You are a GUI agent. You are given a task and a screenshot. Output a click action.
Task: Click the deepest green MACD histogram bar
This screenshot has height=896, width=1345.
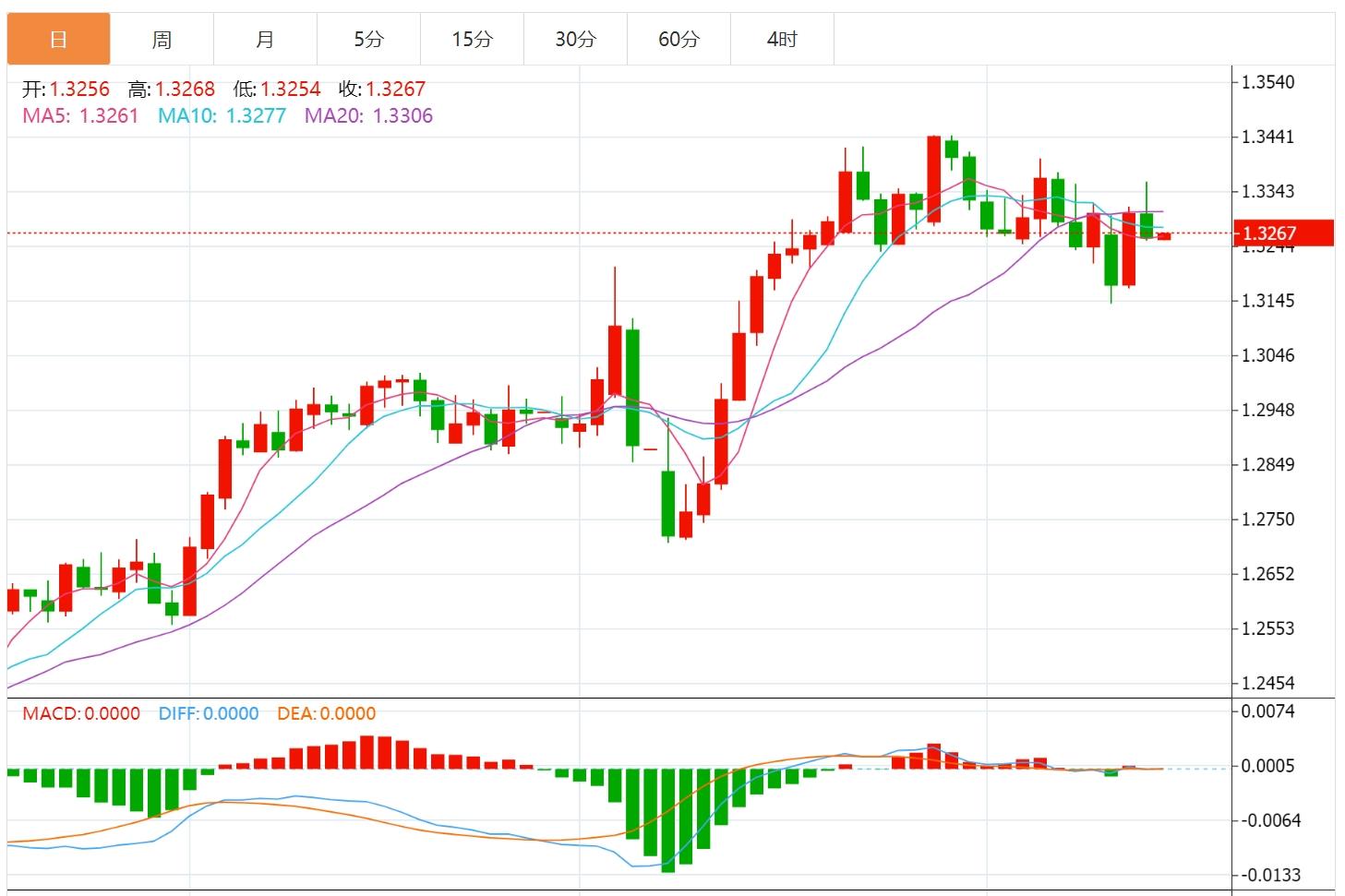click(x=667, y=819)
